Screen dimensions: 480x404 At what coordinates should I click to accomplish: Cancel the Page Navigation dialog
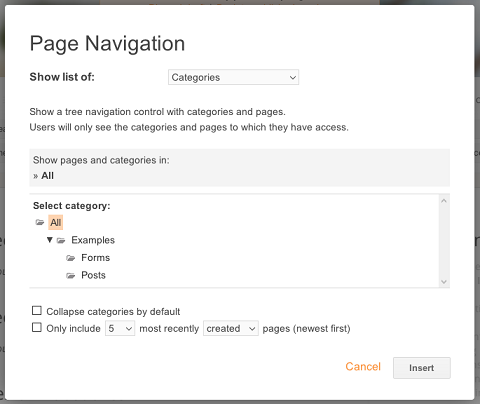[363, 367]
